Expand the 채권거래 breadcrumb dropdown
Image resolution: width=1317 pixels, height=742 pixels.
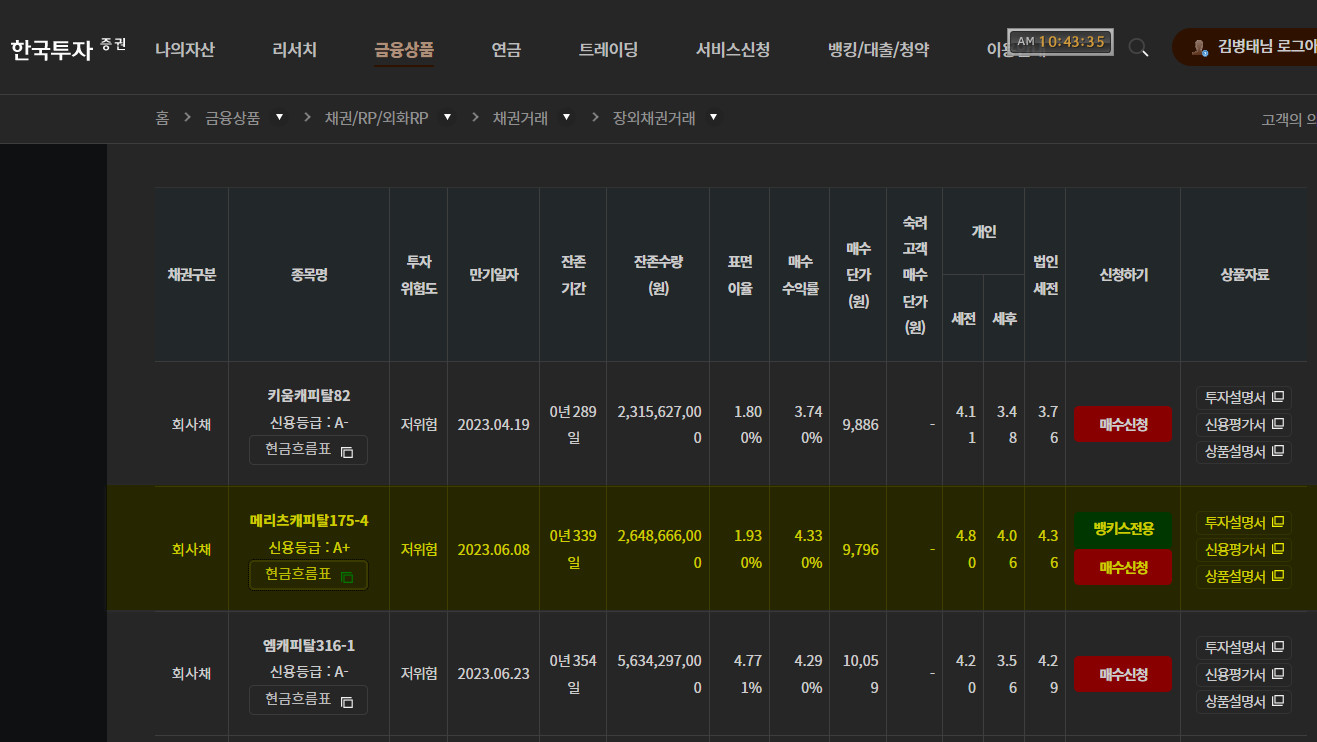[x=567, y=117]
